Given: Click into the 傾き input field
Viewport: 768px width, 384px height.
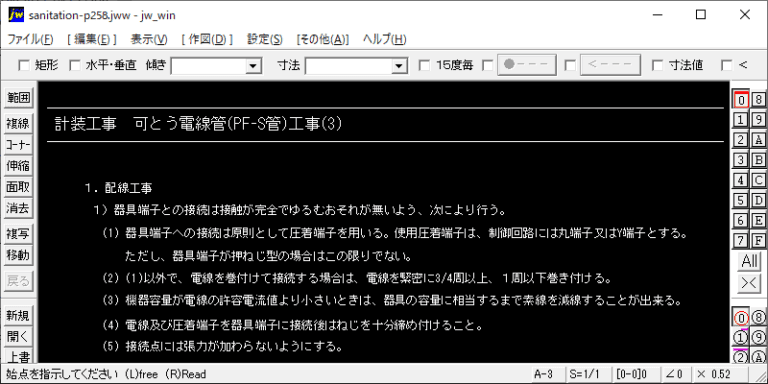Looking at the screenshot, I should point(209,66).
